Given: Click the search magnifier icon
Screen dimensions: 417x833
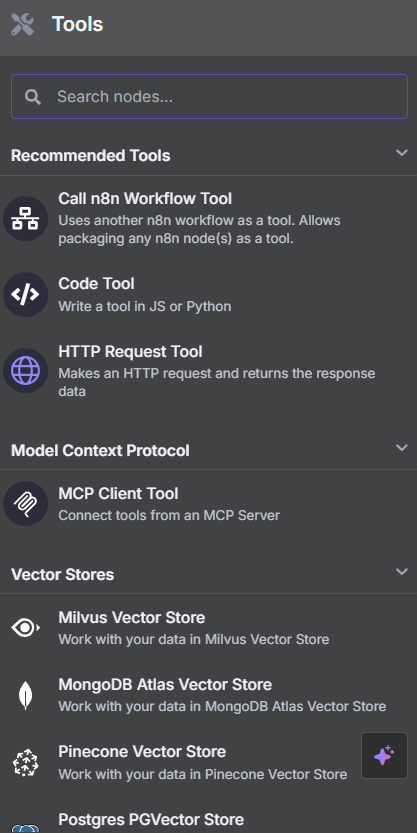Looking at the screenshot, I should tap(33, 97).
